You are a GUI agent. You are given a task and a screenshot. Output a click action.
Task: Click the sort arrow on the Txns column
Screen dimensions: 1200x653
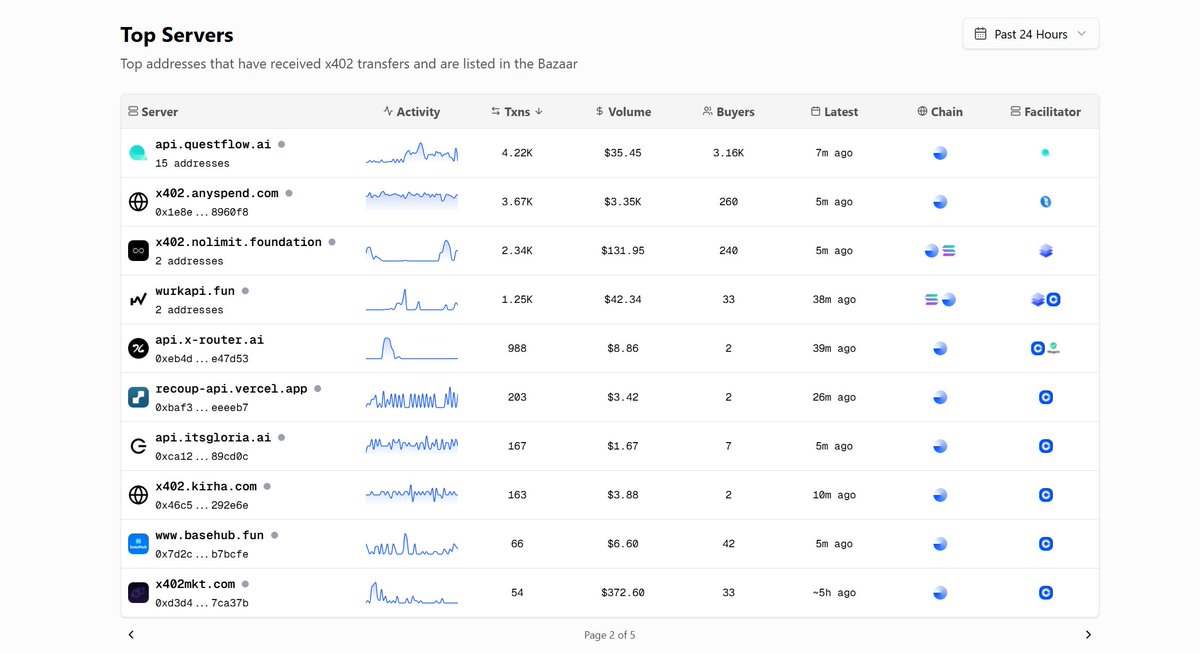(539, 112)
